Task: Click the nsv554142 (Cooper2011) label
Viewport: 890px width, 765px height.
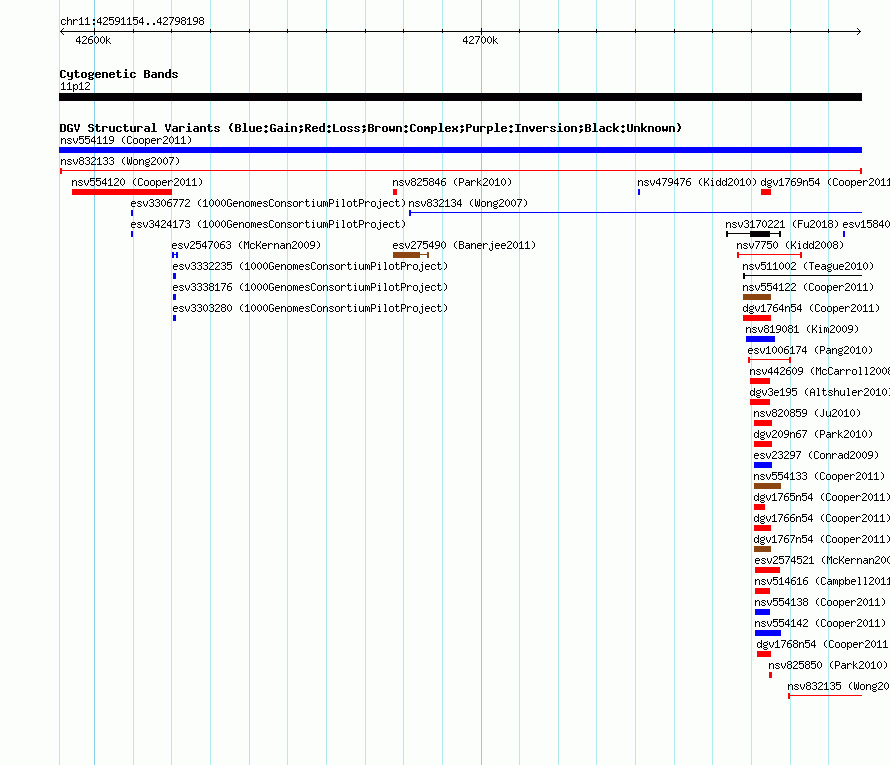Action: pyautogui.click(x=820, y=623)
